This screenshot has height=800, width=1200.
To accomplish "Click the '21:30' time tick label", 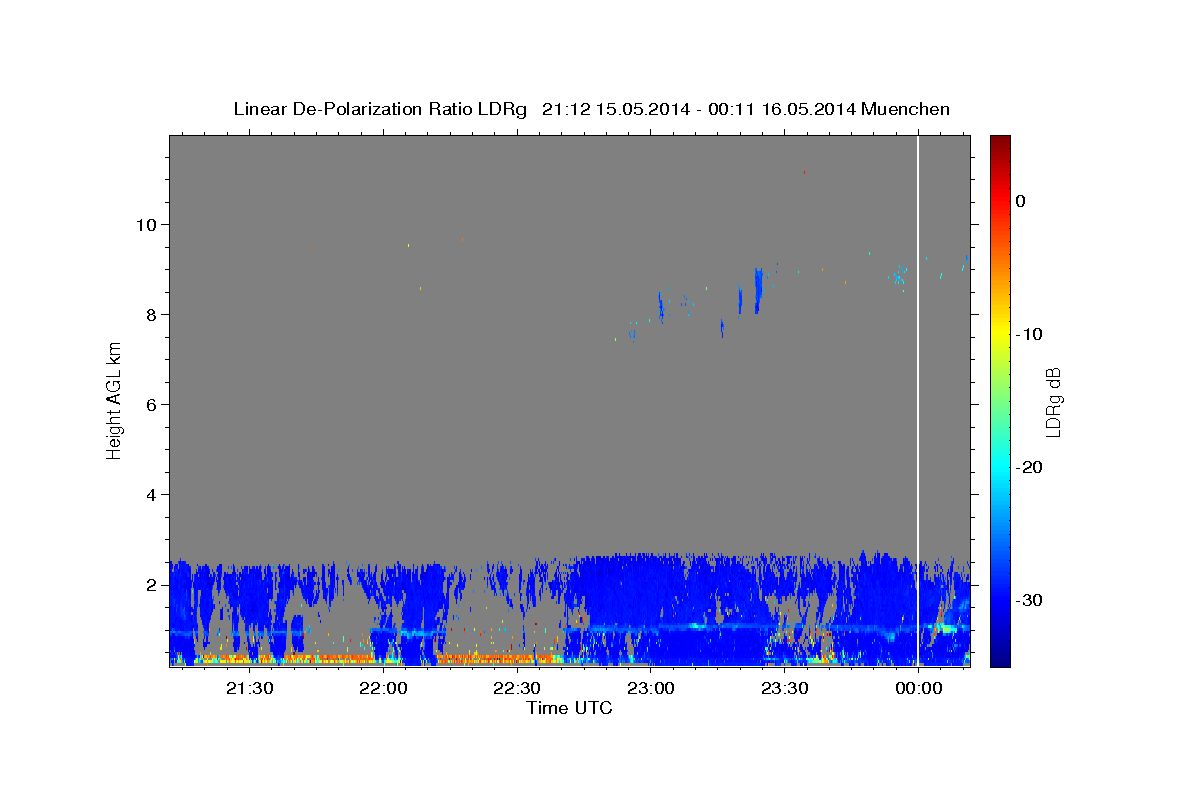I will 249,688.
